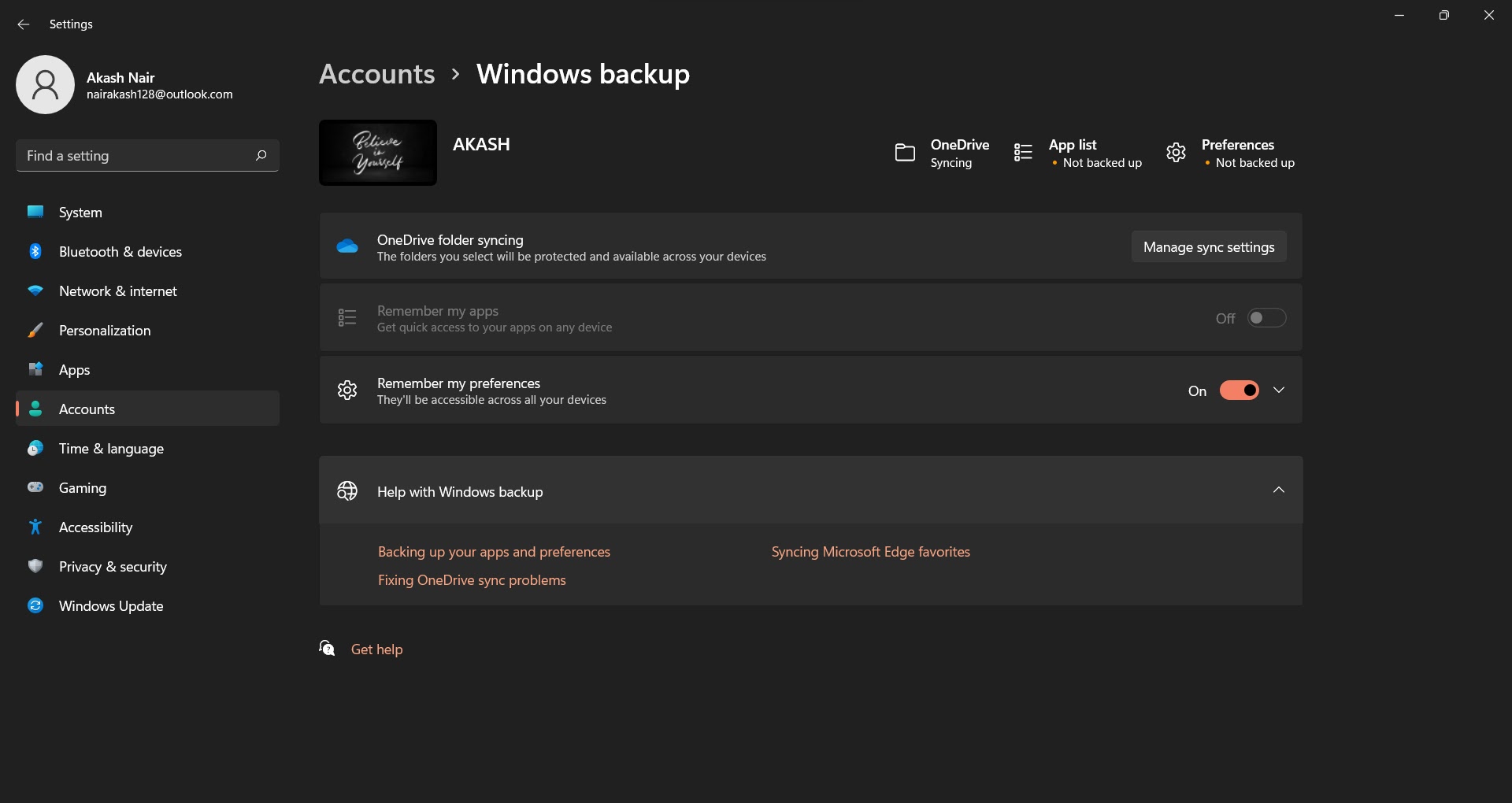Restore down the Settings window
Image resolution: width=1512 pixels, height=803 pixels.
point(1443,15)
